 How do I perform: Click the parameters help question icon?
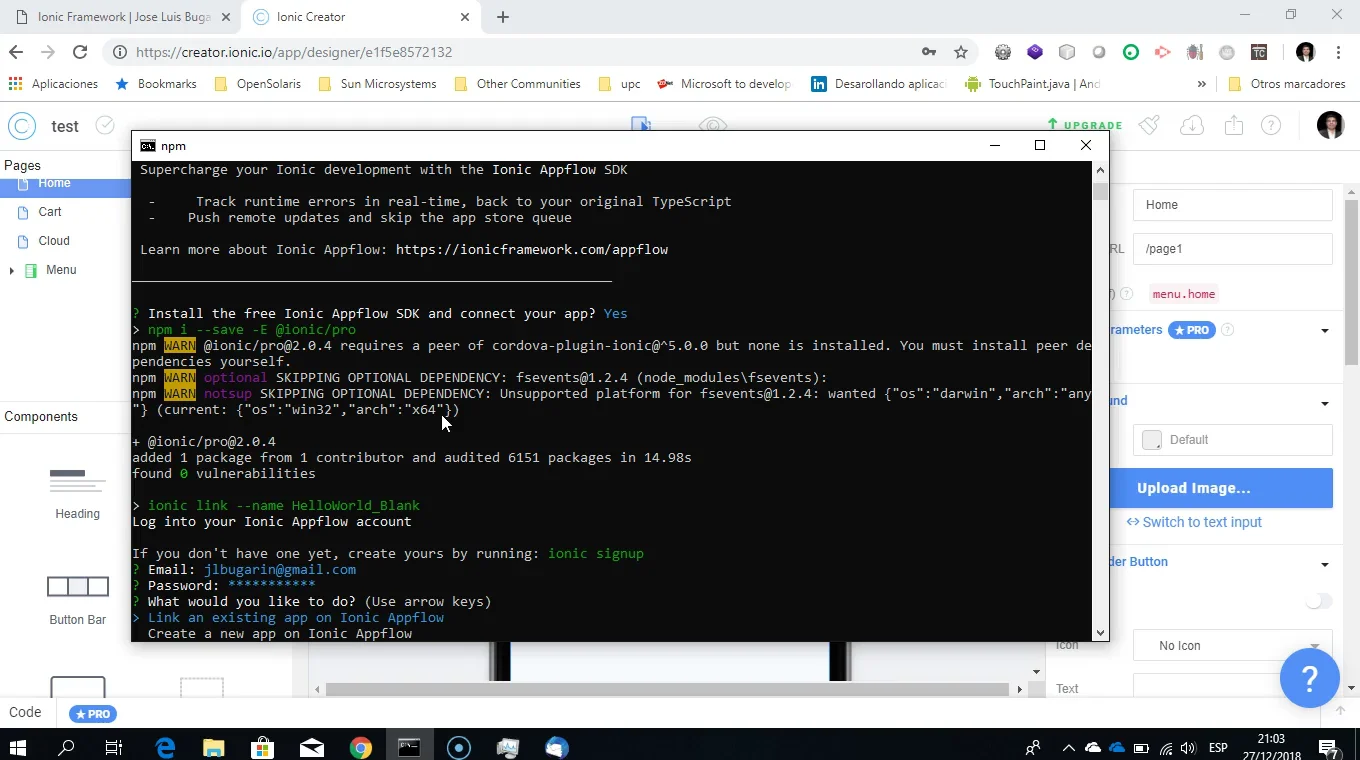point(1228,330)
